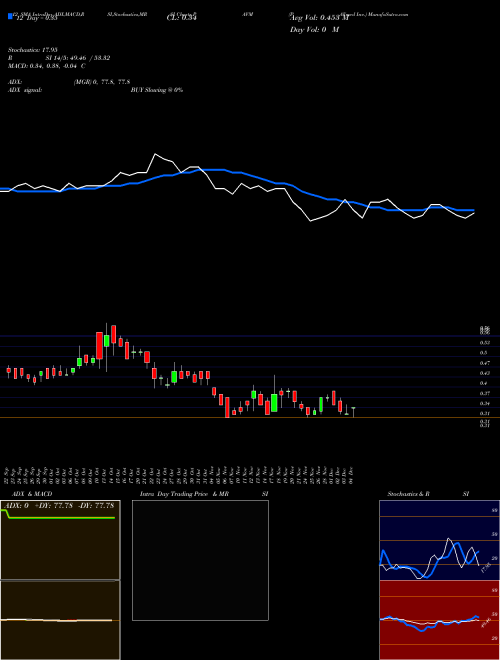Click the 0.4 price axis label
The image size is (500, 660).
[x=484, y=383]
